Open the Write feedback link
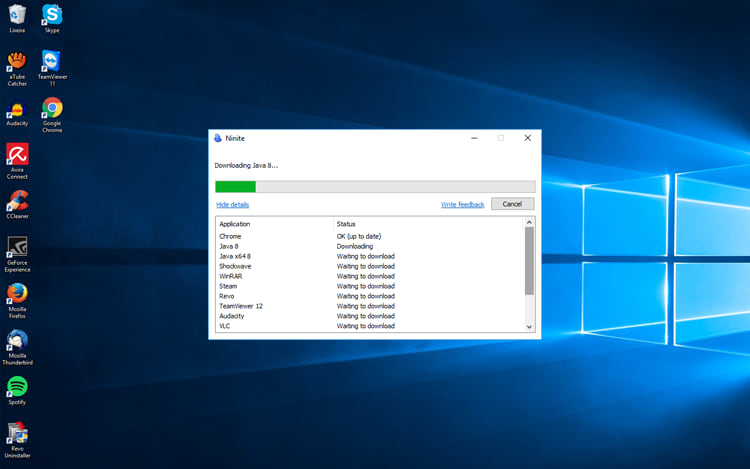This screenshot has width=750, height=469. click(462, 204)
